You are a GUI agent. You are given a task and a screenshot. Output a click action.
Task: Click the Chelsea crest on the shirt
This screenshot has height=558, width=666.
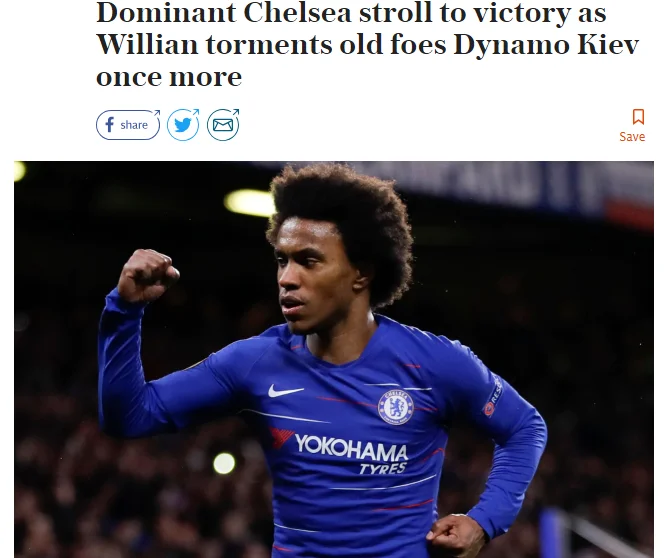pyautogui.click(x=396, y=407)
